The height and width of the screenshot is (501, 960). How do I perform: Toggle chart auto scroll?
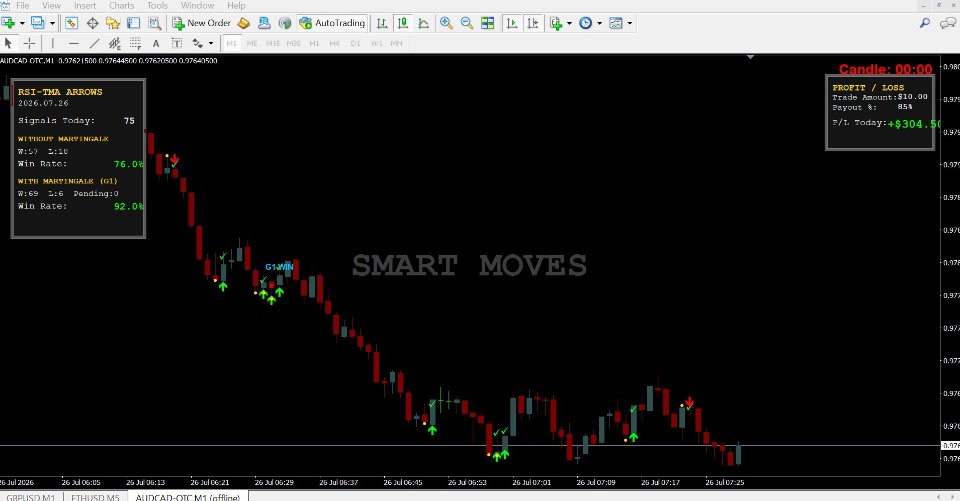(x=512, y=23)
